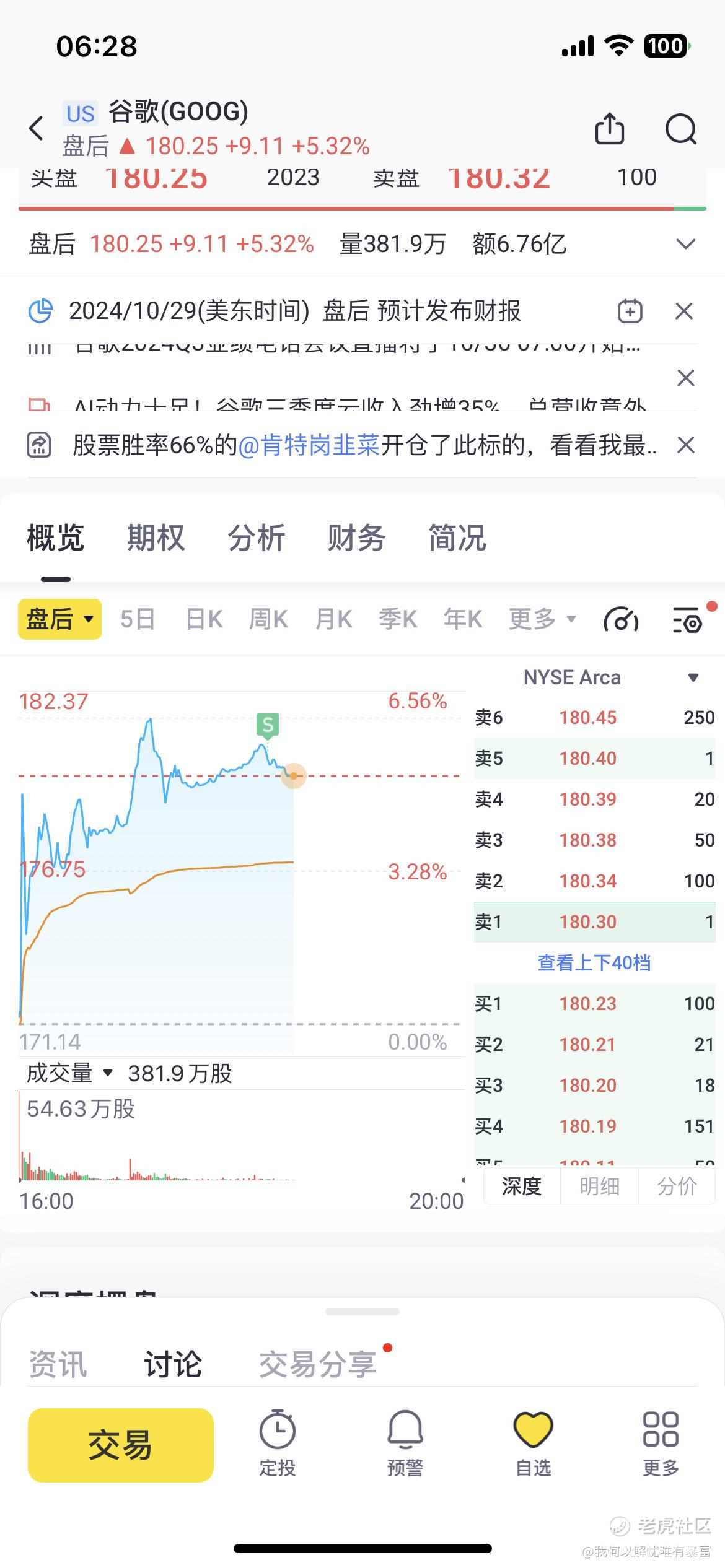Select 月K chart period
725x1568 pixels.
tap(333, 619)
